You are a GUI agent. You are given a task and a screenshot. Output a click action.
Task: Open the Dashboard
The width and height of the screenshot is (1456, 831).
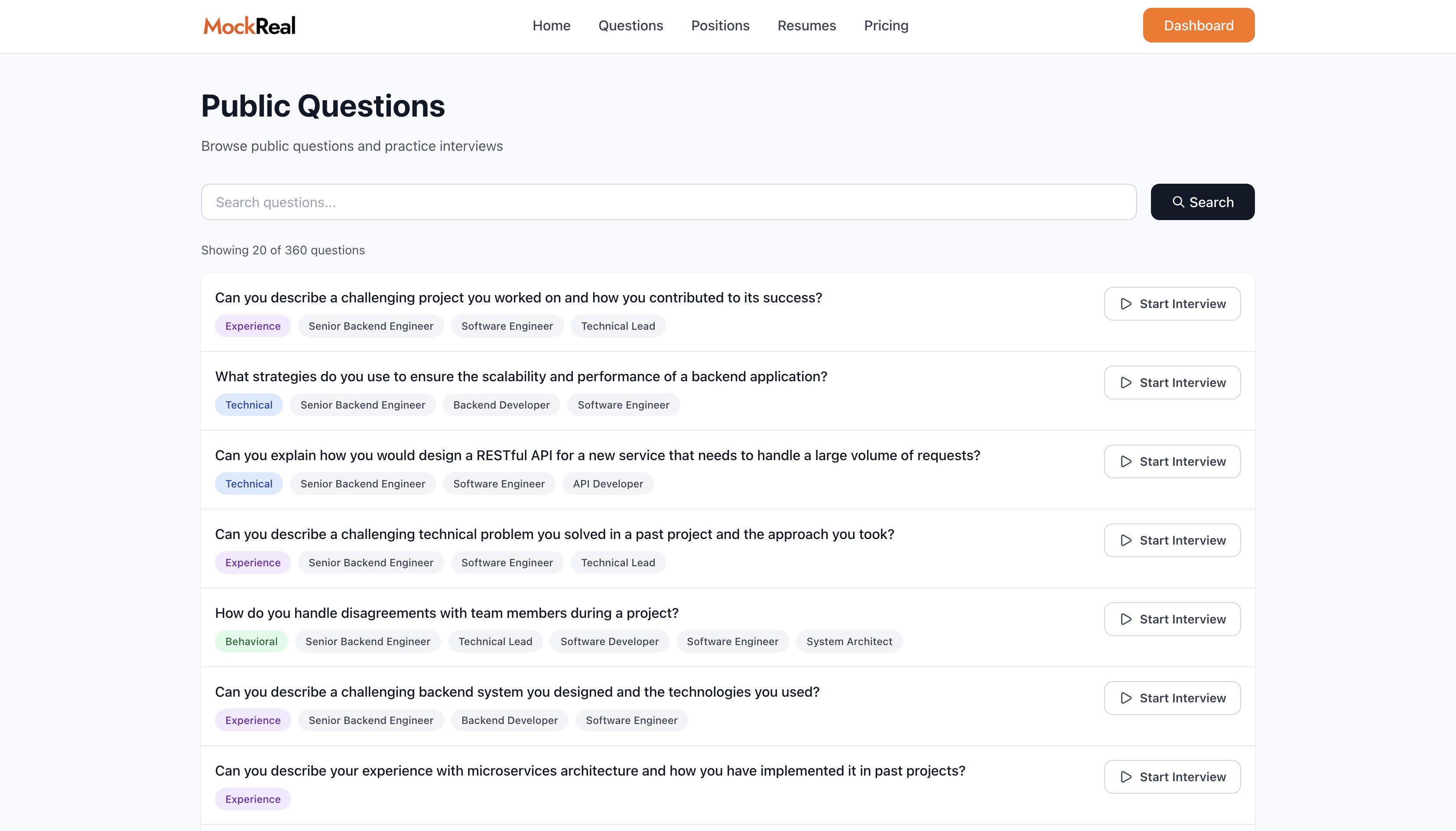1198,26
